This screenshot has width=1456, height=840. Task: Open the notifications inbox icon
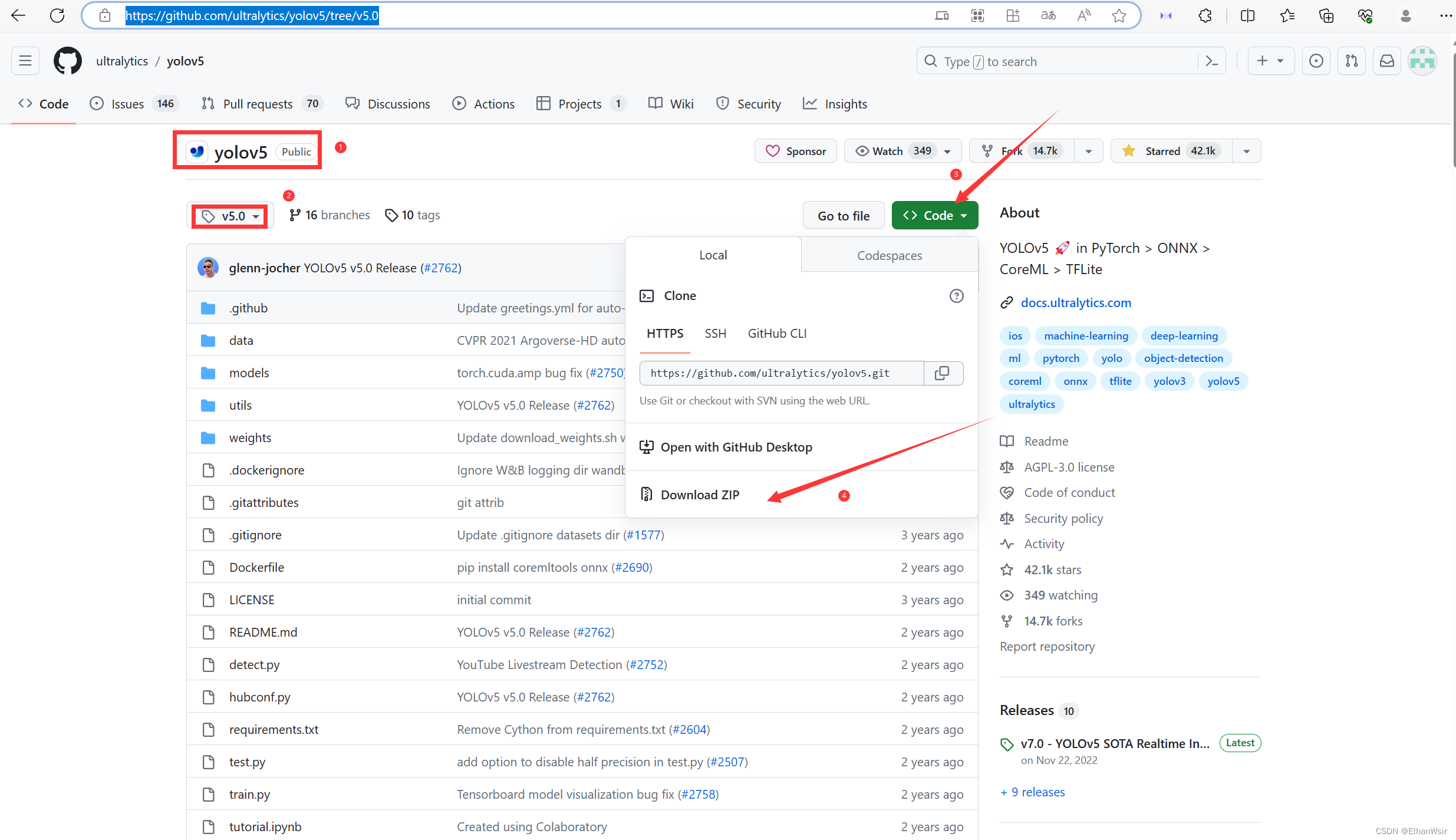tap(1387, 61)
